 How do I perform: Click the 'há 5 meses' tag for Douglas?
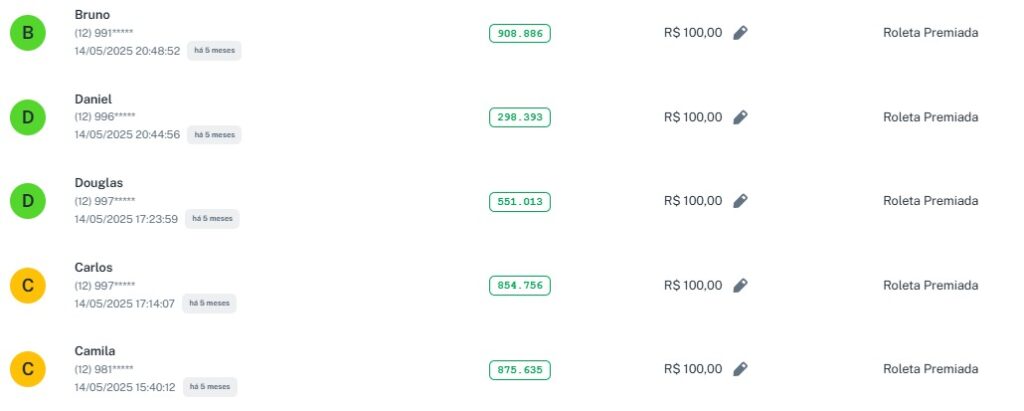[x=212, y=218]
